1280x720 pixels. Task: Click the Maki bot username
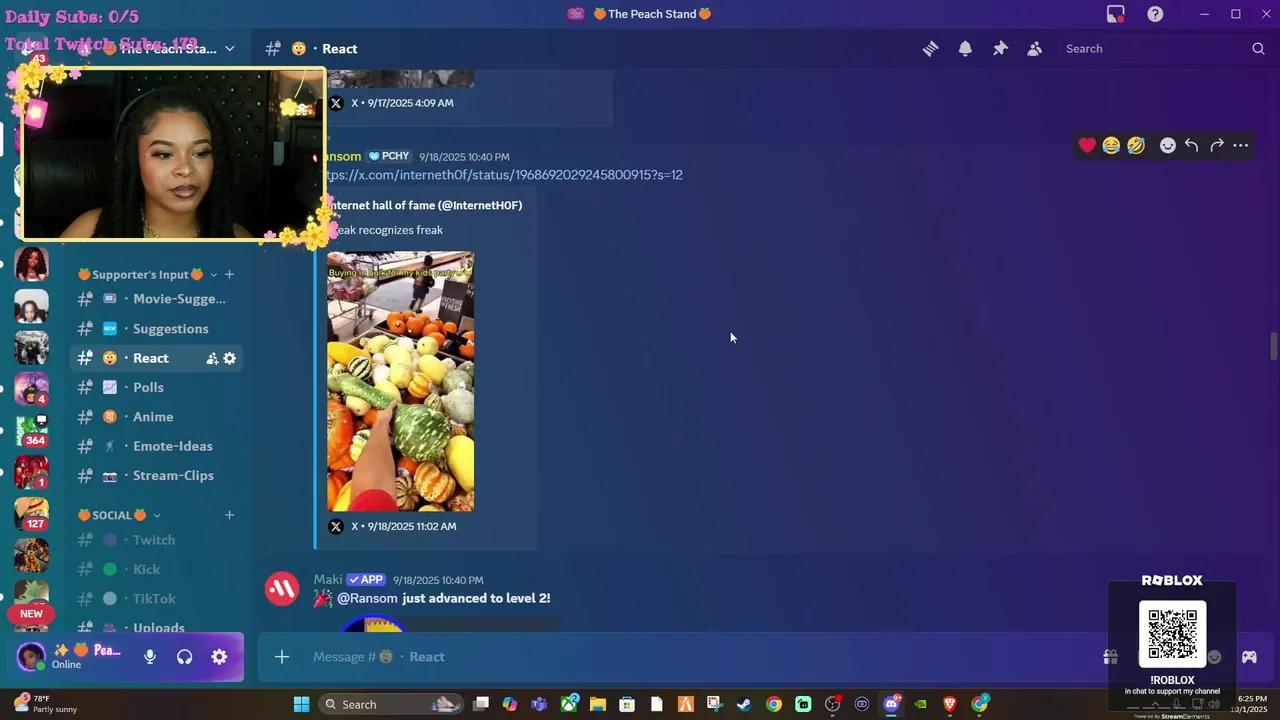(x=327, y=580)
